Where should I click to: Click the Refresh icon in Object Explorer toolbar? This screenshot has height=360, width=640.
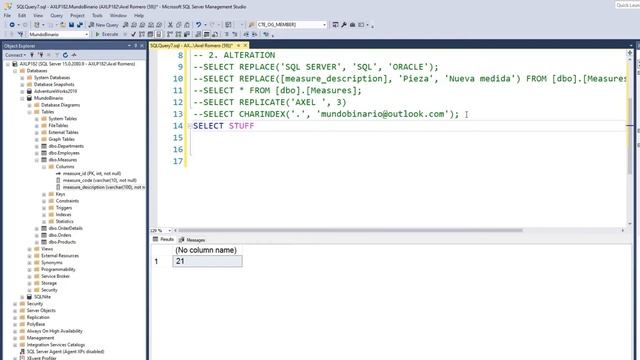[65, 55]
